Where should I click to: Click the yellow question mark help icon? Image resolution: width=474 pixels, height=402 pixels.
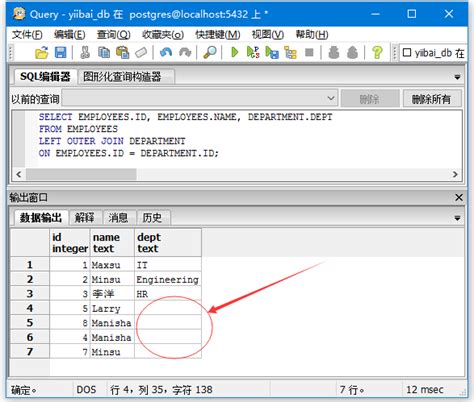377,53
